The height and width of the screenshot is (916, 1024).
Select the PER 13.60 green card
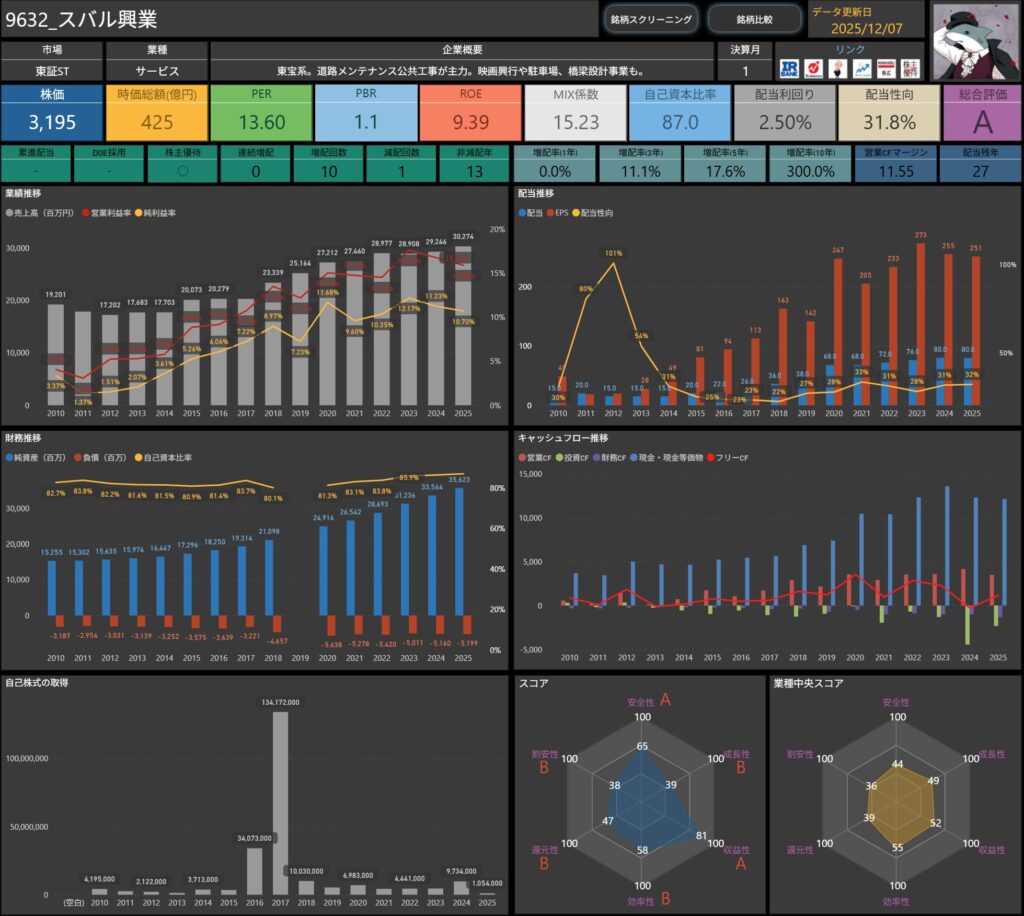(261, 112)
